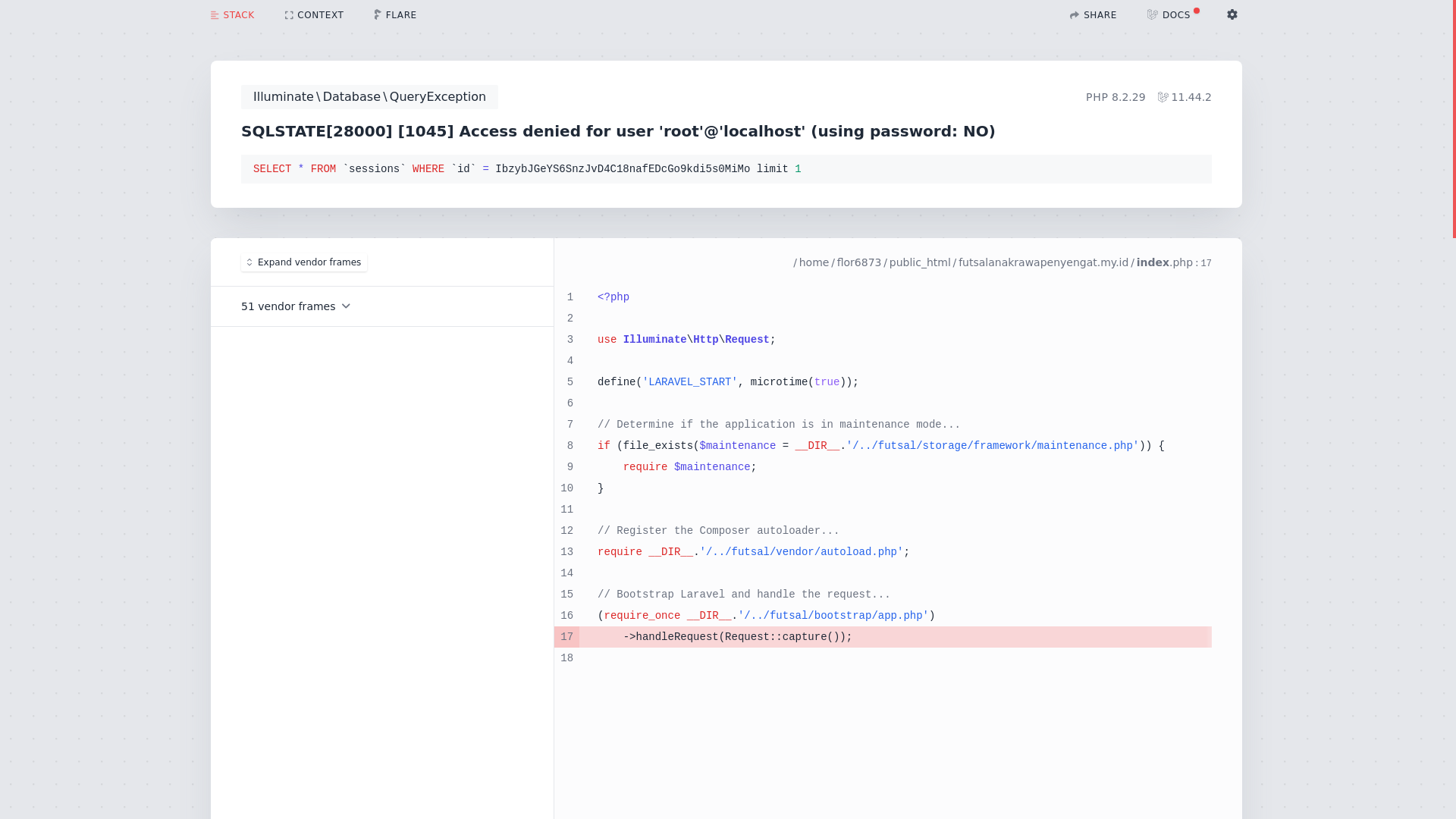Click the SHARE menu
The height and width of the screenshot is (819, 1456).
(x=1093, y=15)
